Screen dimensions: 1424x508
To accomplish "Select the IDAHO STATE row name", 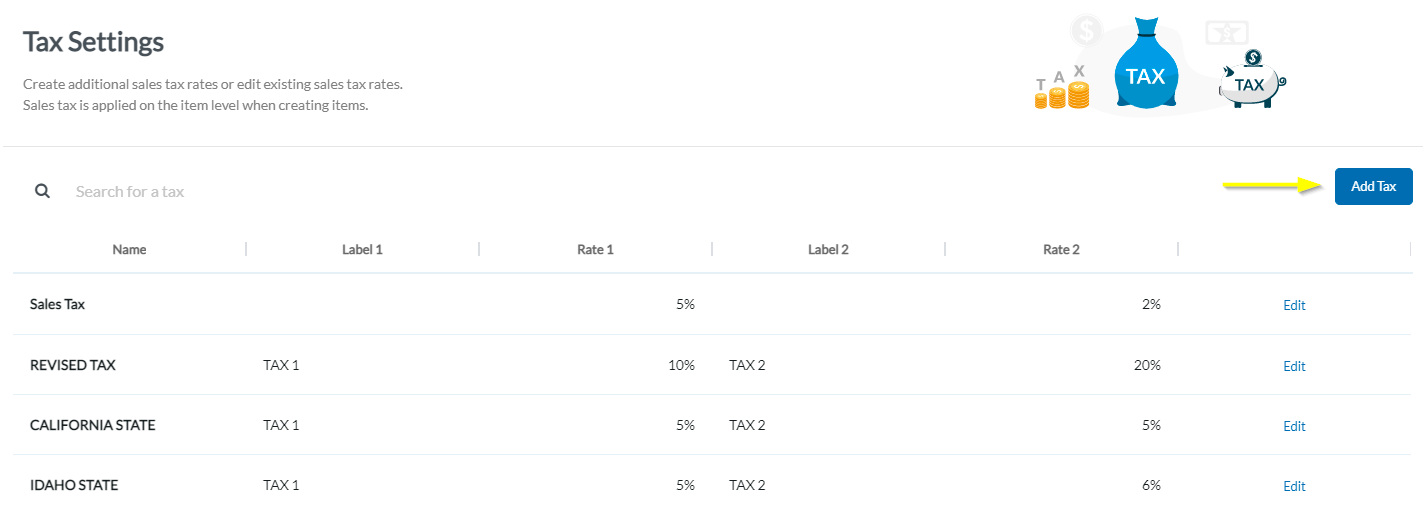I will click(74, 485).
